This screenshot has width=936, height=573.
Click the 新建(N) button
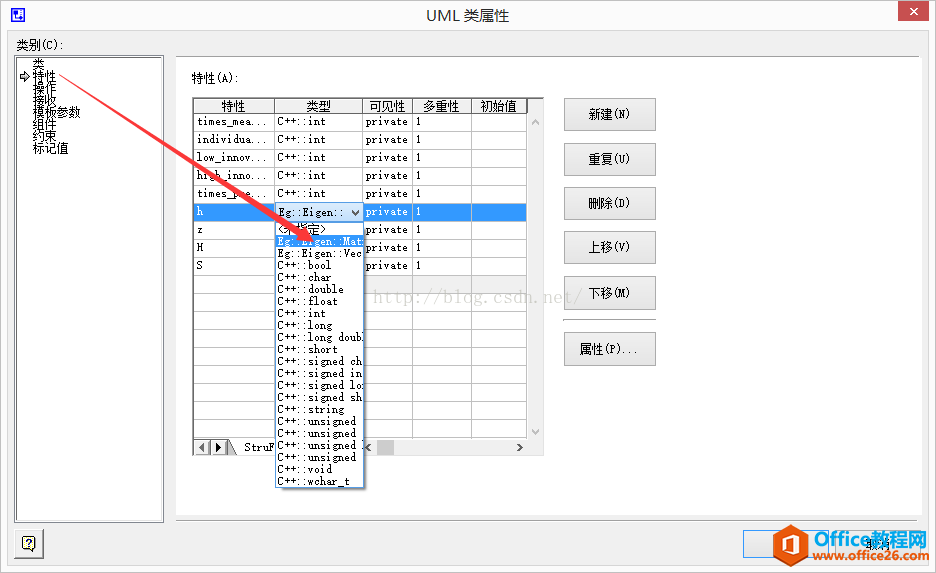coord(609,115)
